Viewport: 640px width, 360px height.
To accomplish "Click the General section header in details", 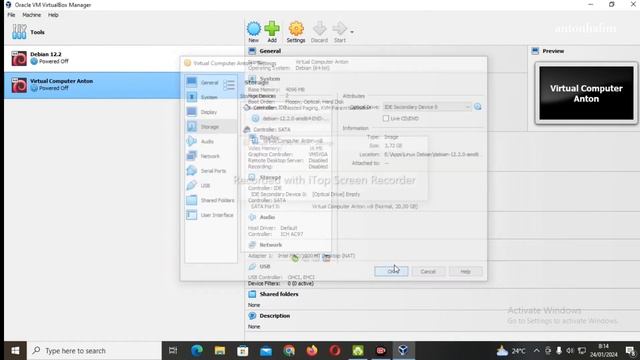I will (x=270, y=51).
